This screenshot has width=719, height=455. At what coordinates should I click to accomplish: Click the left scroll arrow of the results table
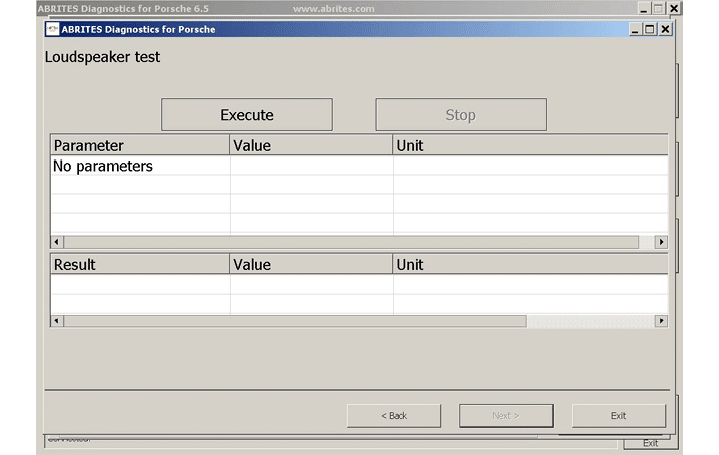point(57,321)
